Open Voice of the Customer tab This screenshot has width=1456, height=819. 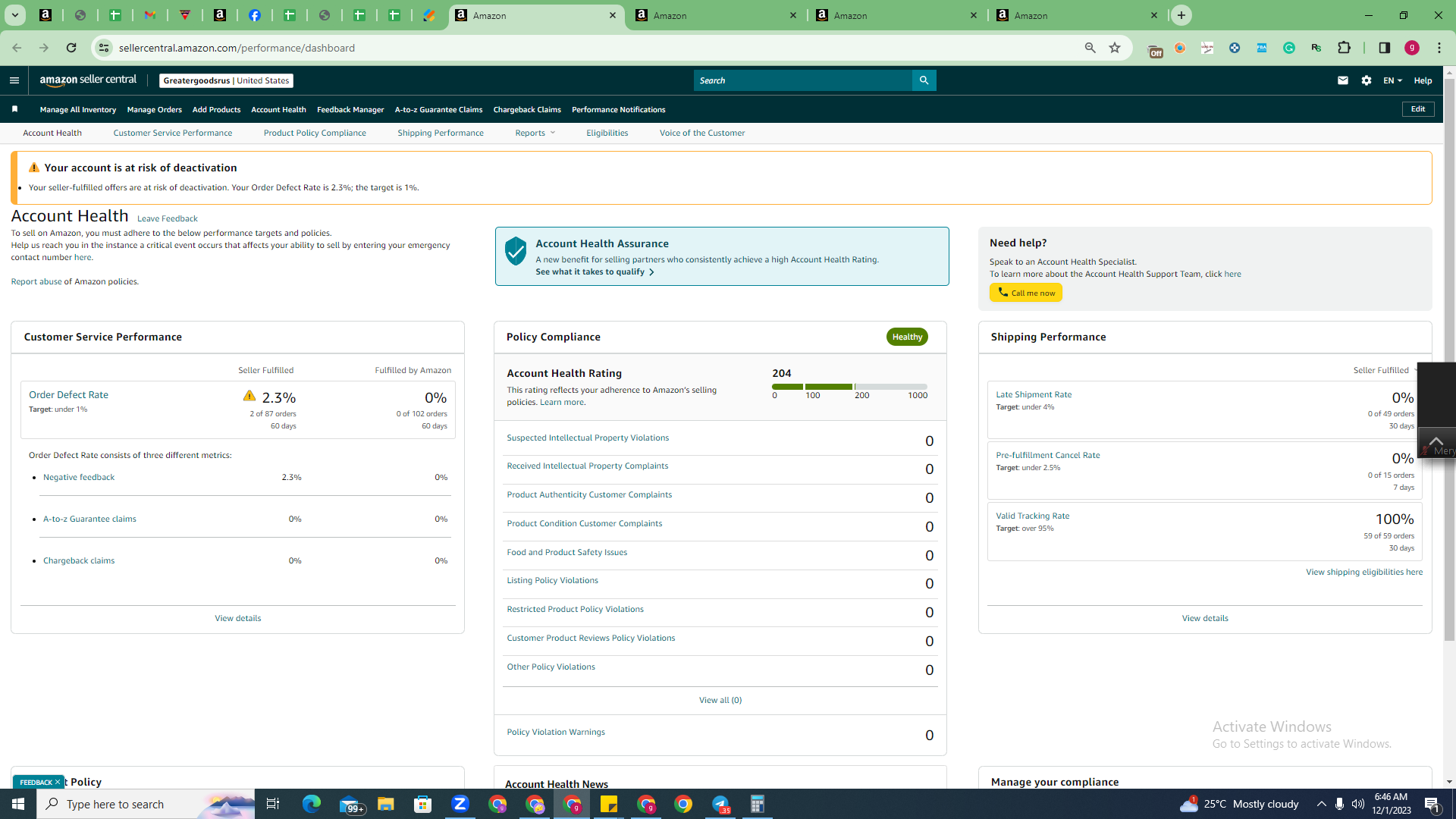point(702,133)
